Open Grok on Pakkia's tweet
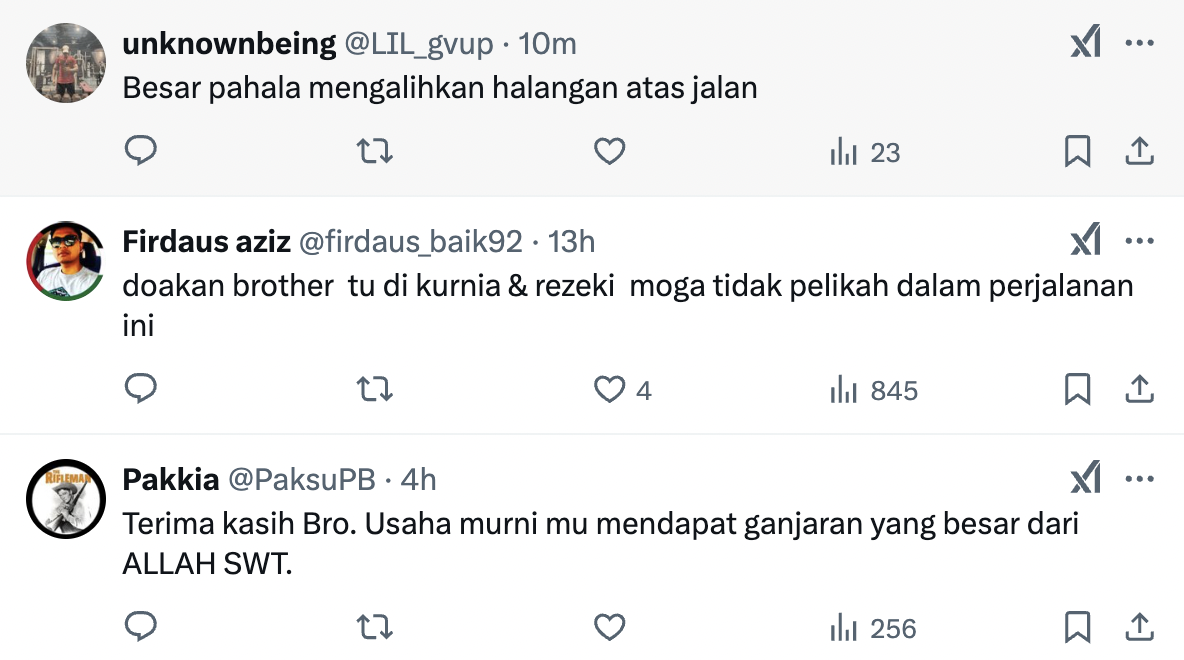 pos(1085,479)
